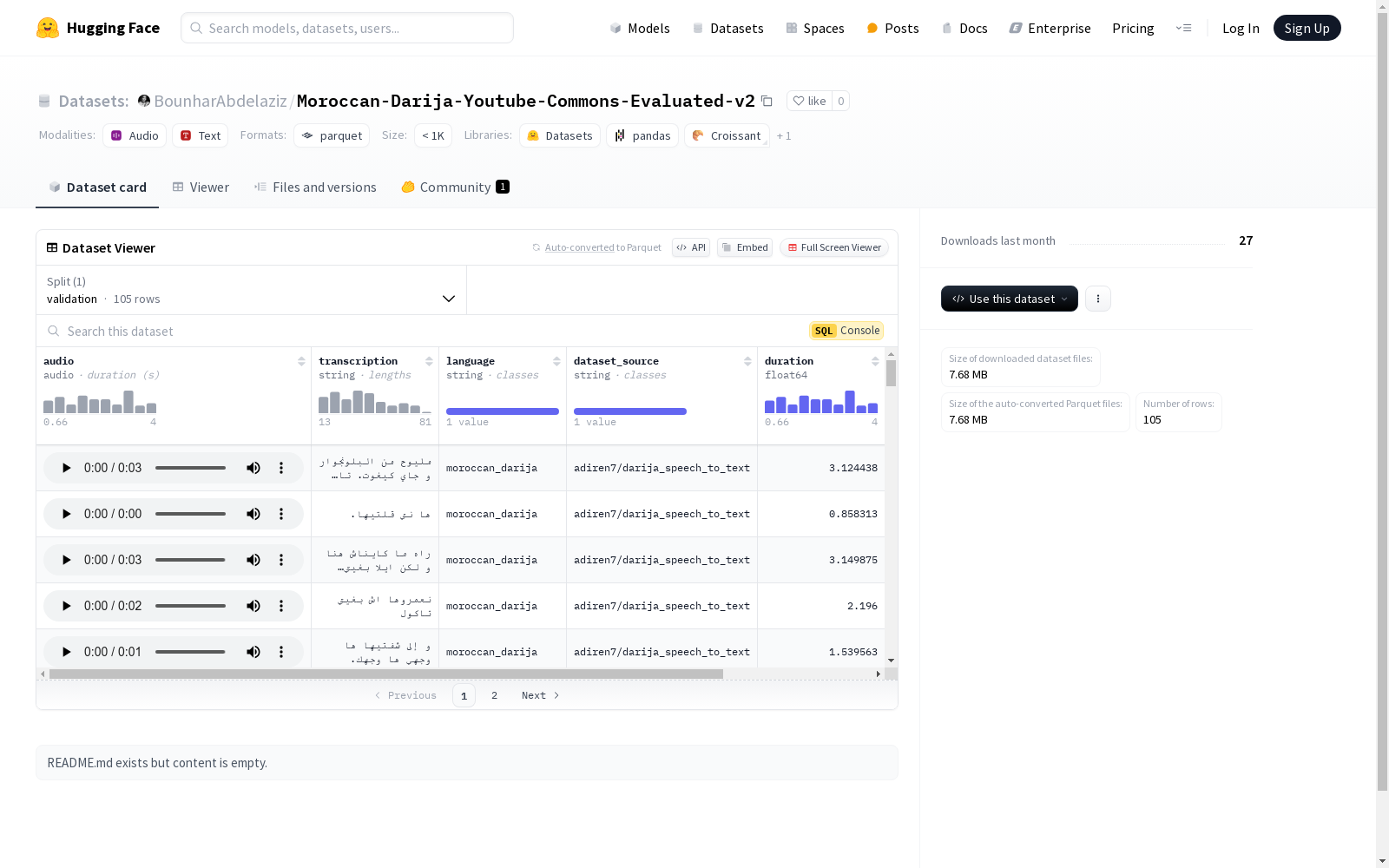Sort by the duration column
Screen dimensions: 1389x868
click(x=875, y=361)
